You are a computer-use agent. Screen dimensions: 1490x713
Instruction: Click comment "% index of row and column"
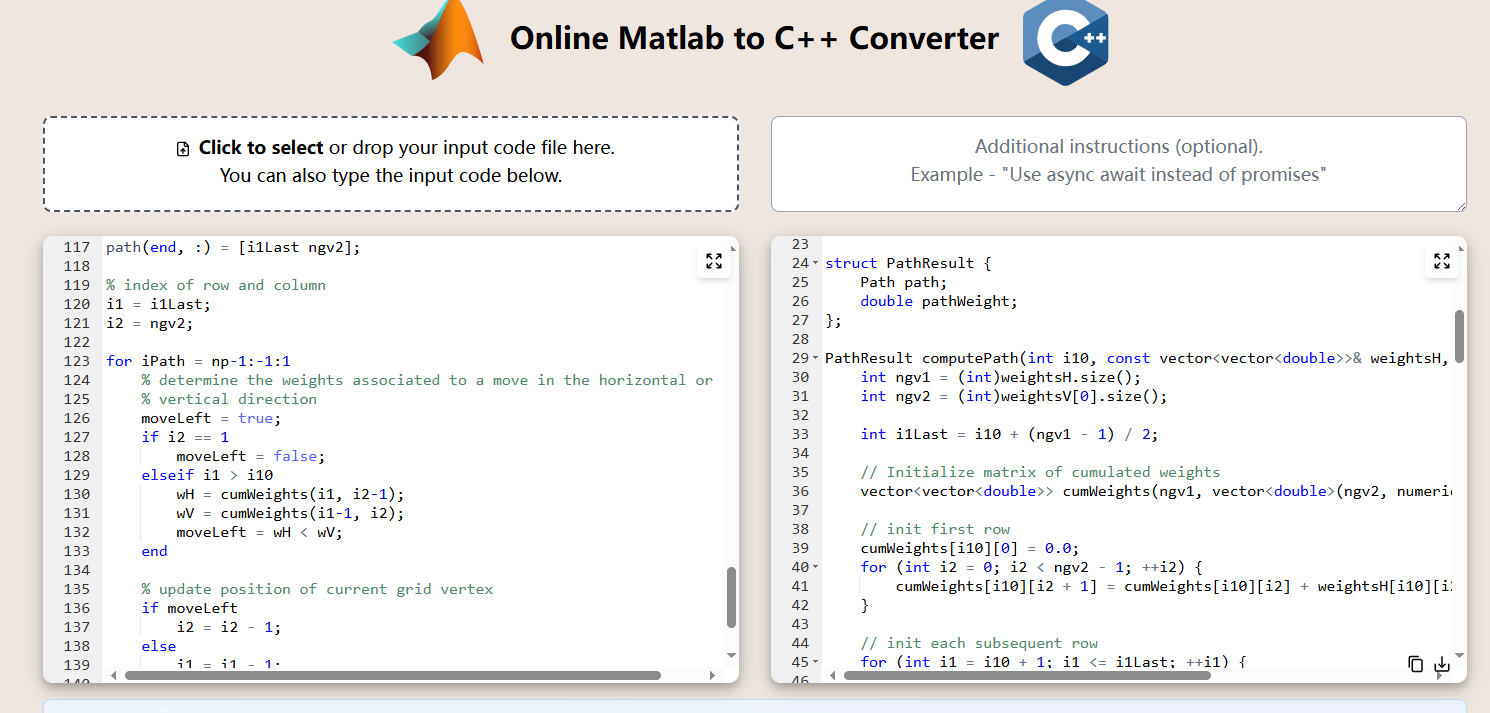[x=216, y=285]
